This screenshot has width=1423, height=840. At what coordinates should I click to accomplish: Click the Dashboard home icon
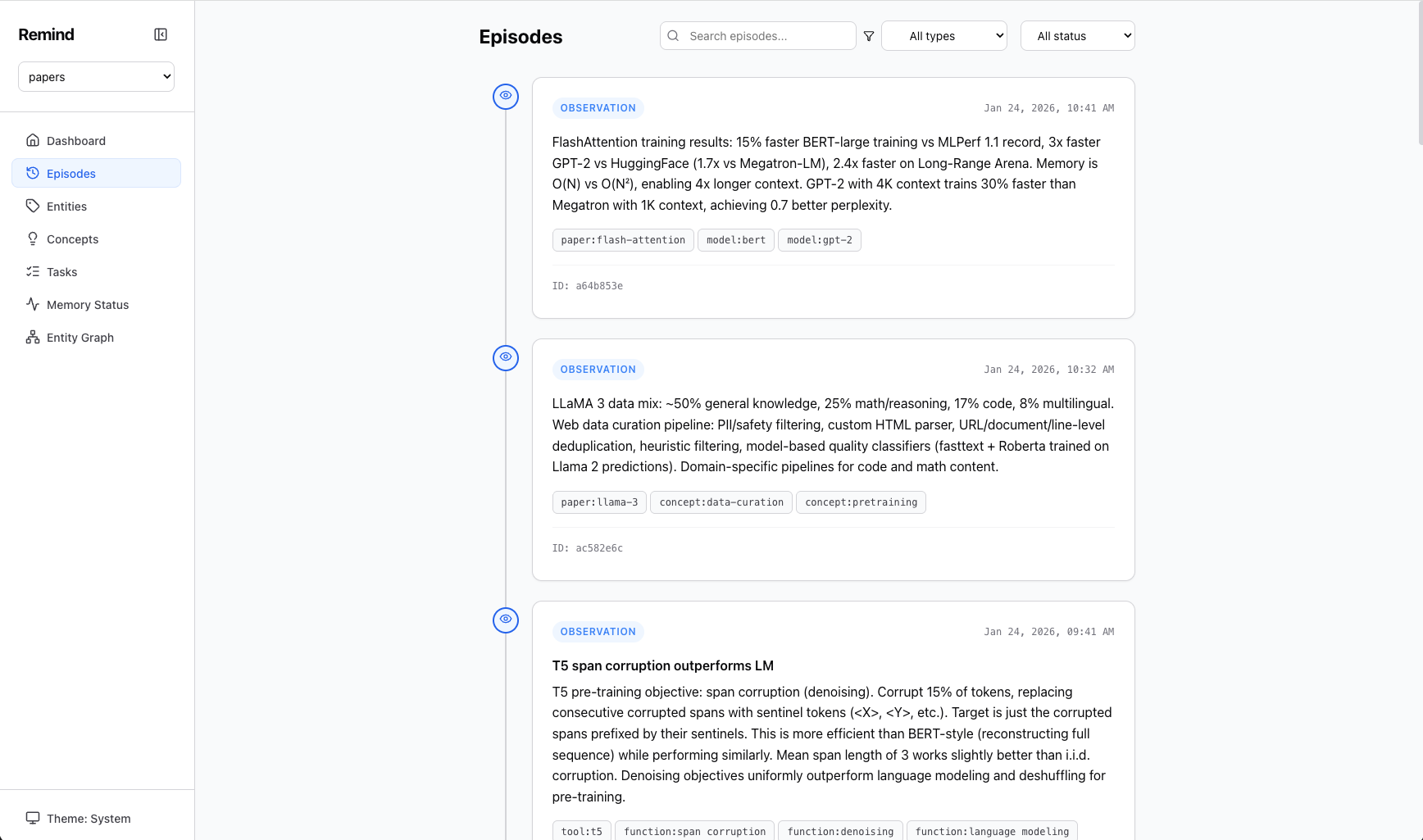(x=33, y=140)
